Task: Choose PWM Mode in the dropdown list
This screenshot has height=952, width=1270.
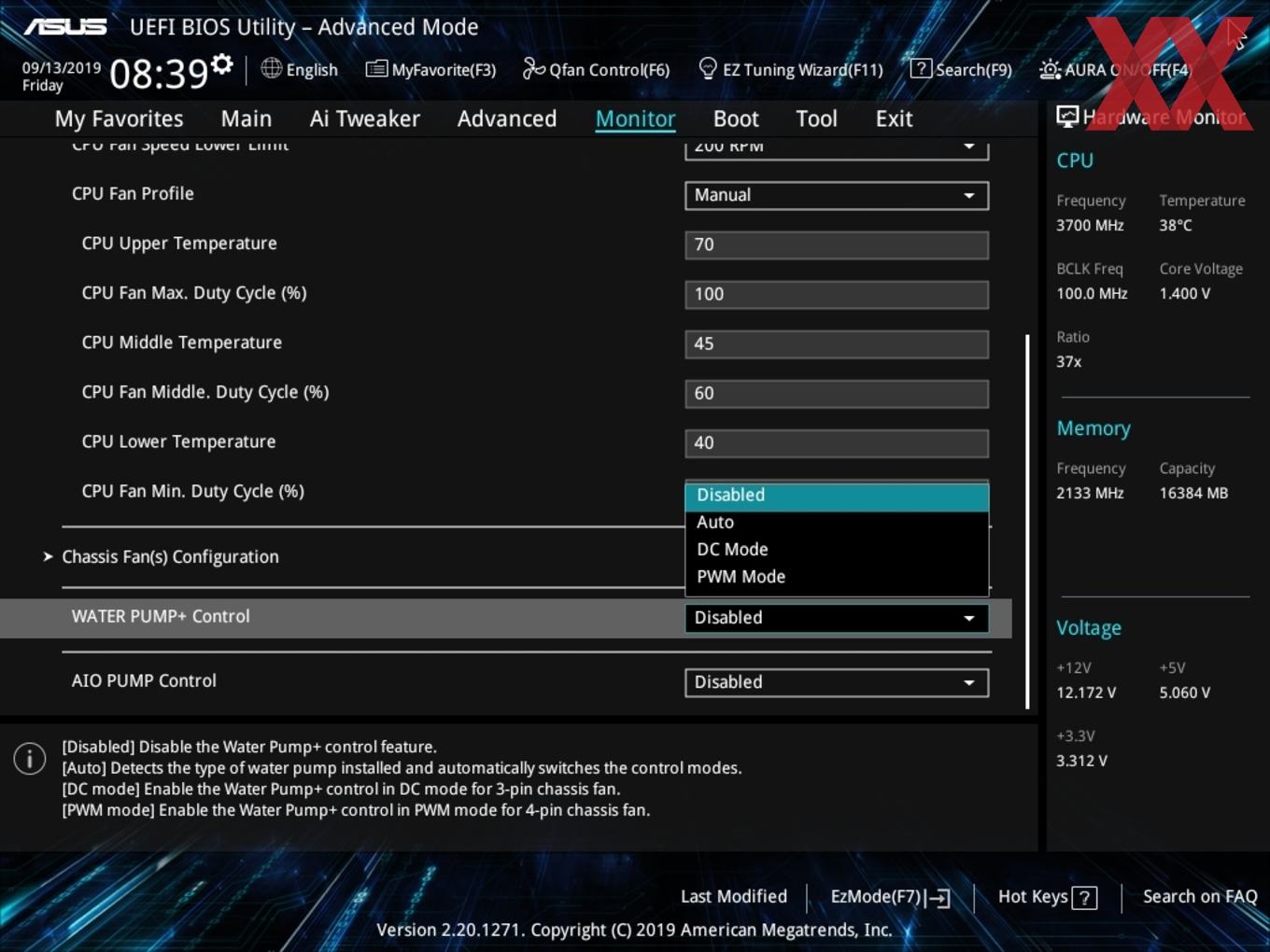Action: [x=837, y=577]
